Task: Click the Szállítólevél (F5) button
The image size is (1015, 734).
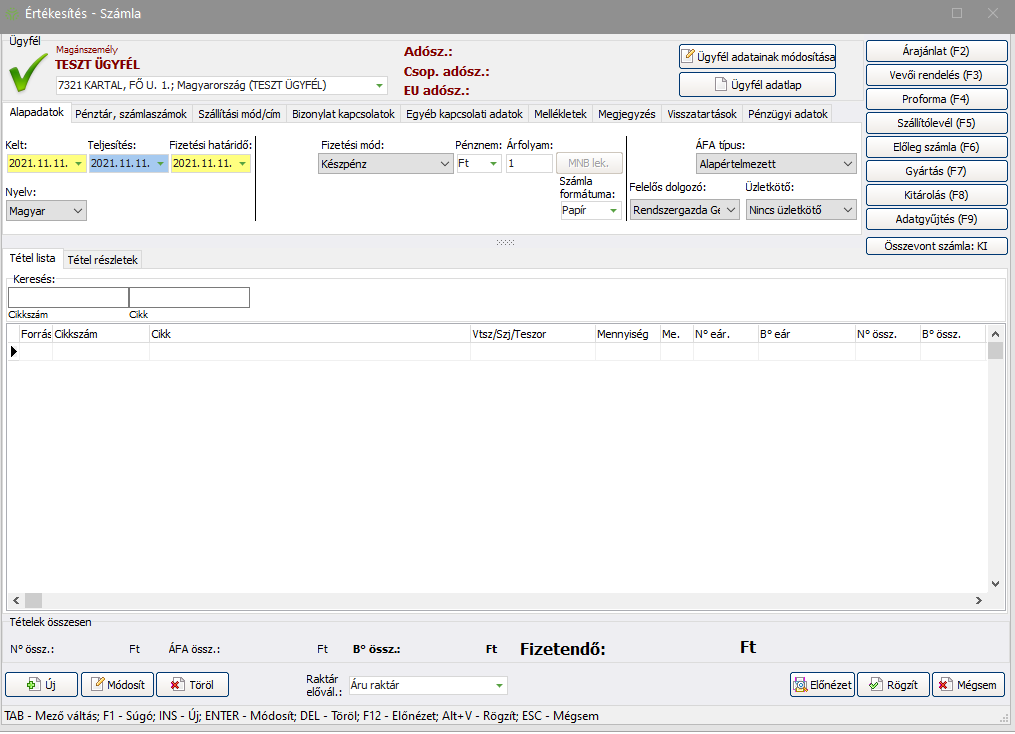Action: [936, 123]
